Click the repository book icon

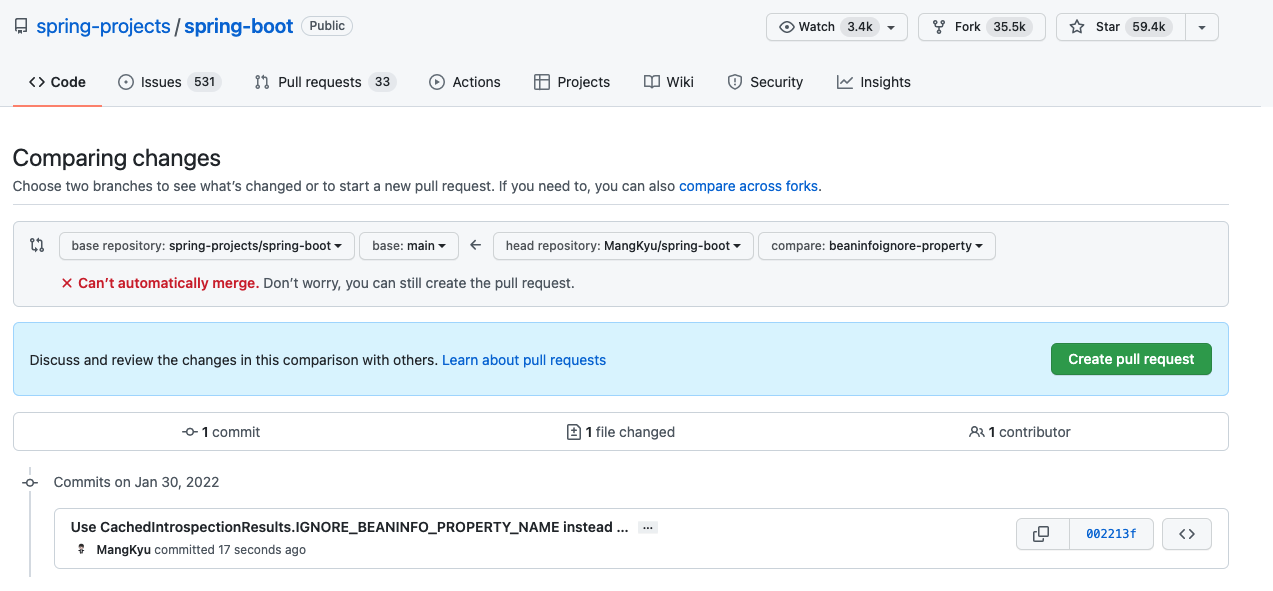coord(21,27)
